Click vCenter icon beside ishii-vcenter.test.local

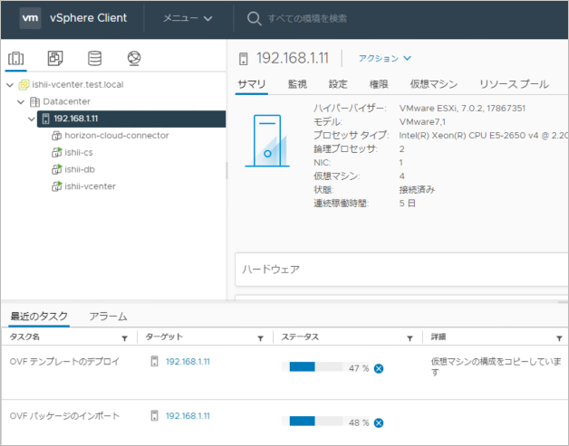pos(24,85)
